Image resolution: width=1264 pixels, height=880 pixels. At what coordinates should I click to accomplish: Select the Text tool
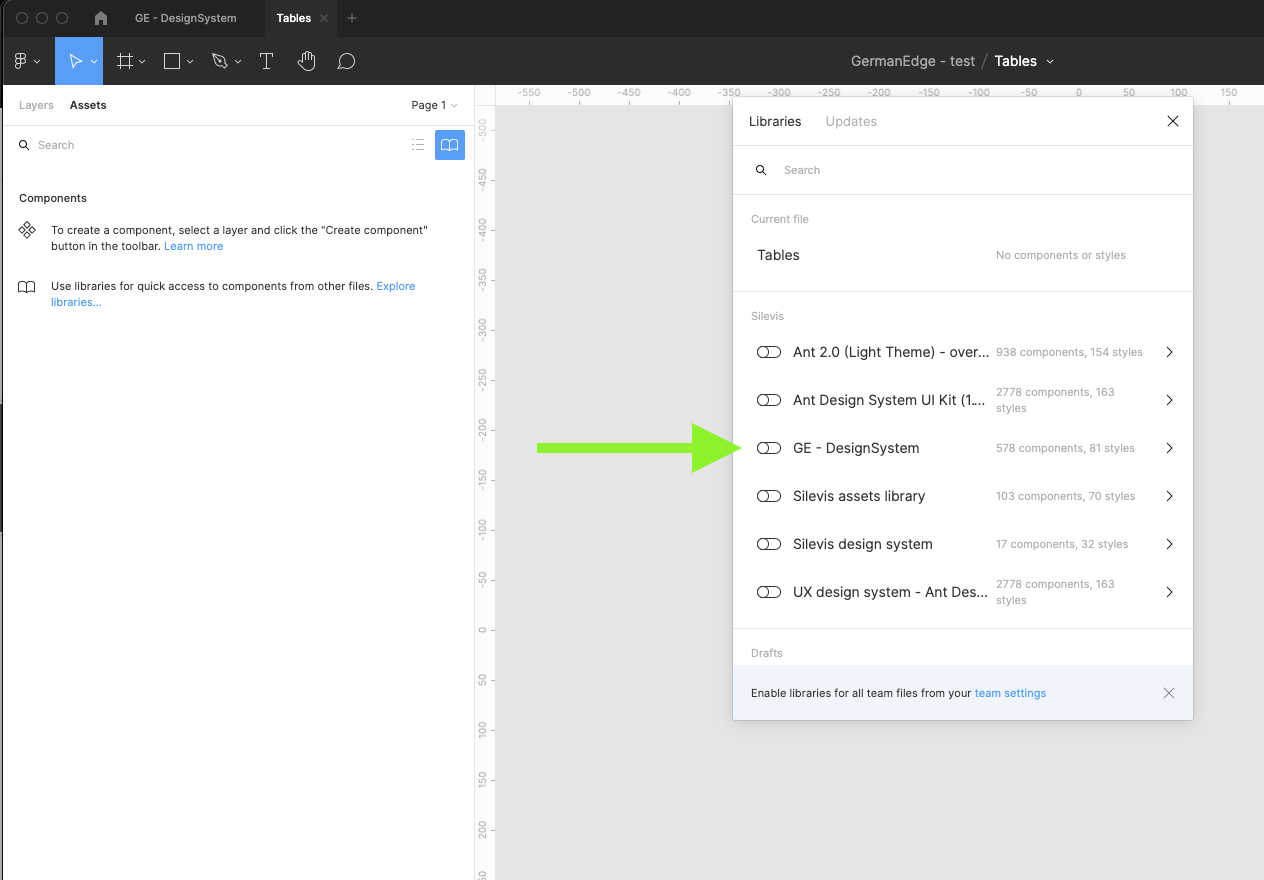[266, 61]
